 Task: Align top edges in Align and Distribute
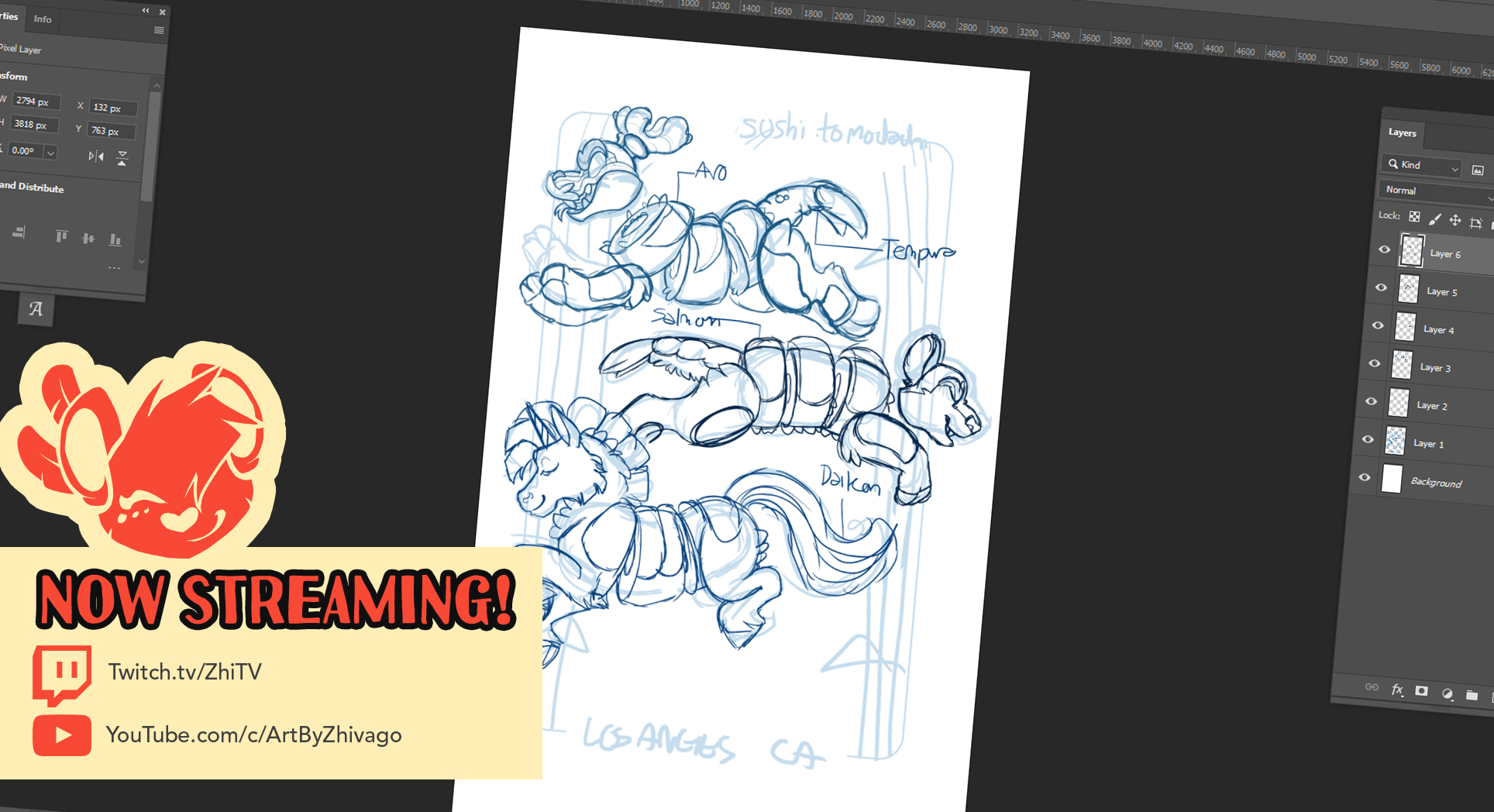click(62, 236)
